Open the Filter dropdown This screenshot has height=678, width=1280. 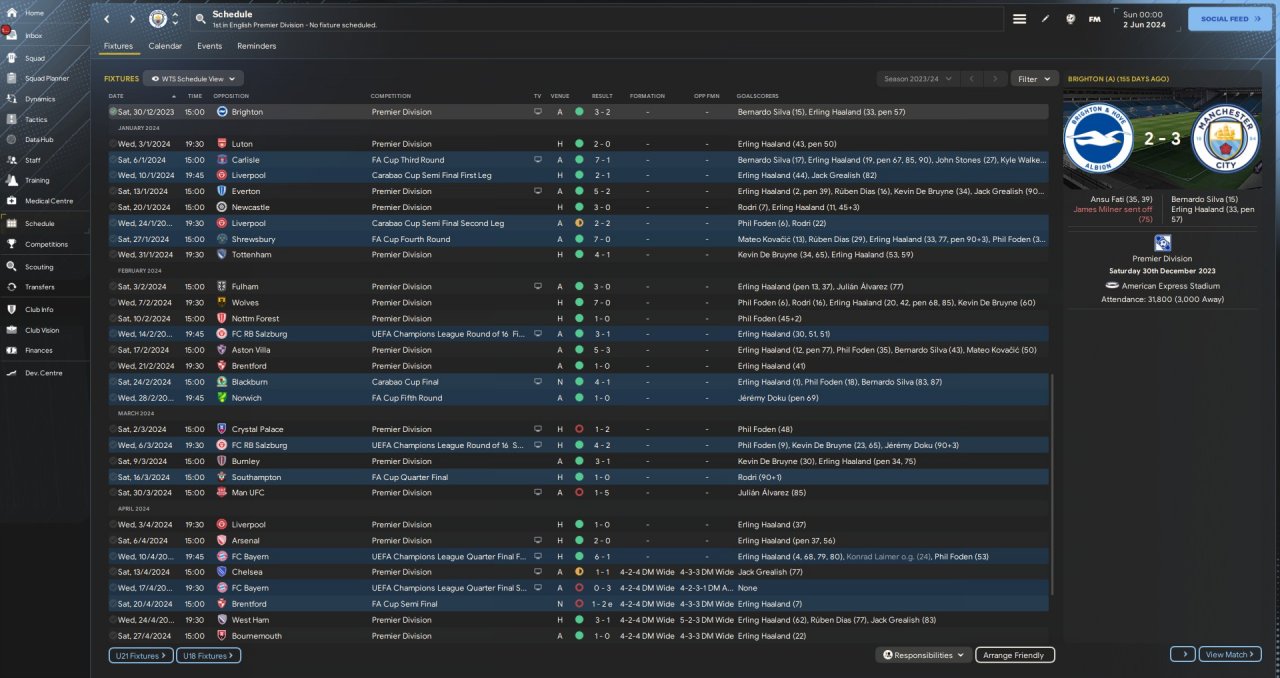(x=1034, y=78)
